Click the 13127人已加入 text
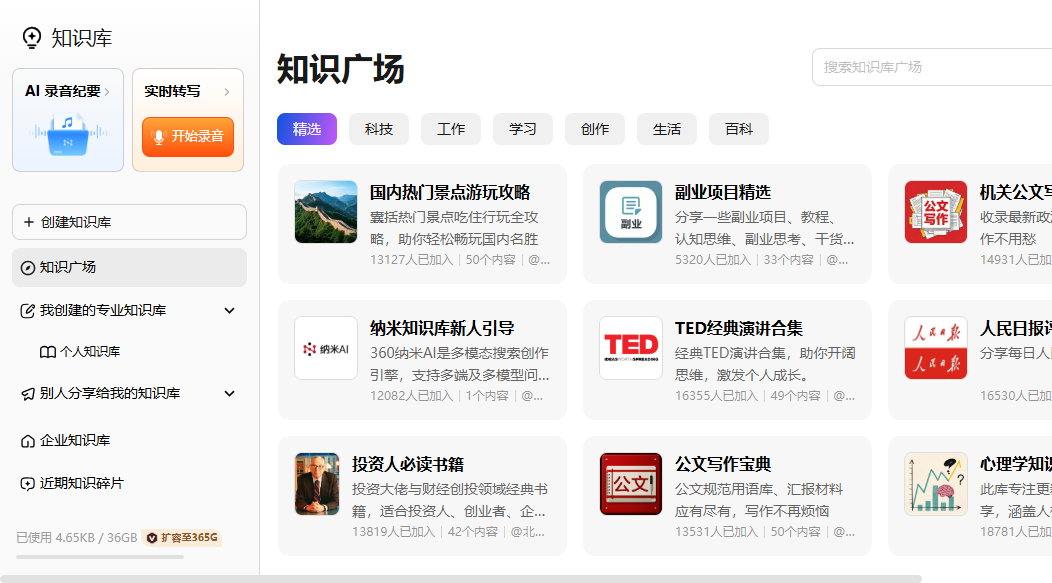This screenshot has height=583, width=1052. tap(412, 260)
